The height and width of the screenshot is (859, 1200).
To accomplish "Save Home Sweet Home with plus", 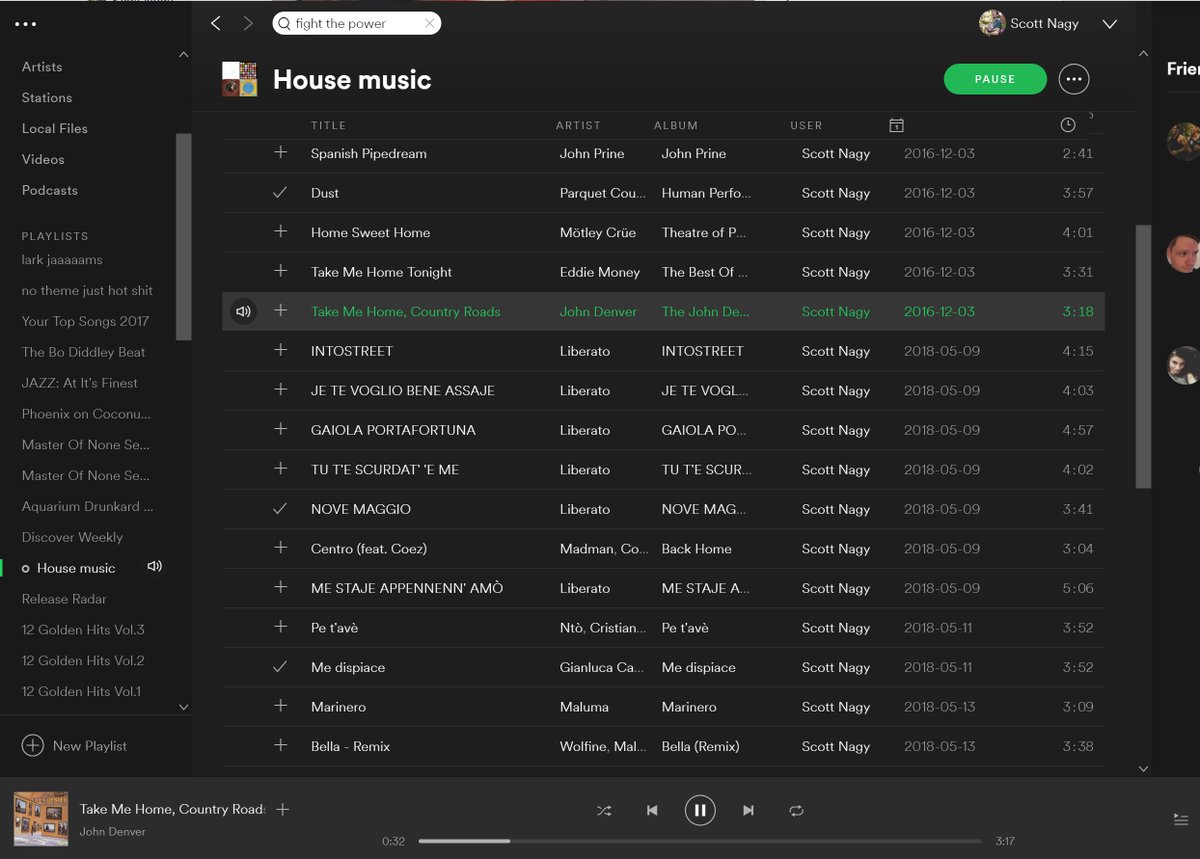I will (280, 232).
